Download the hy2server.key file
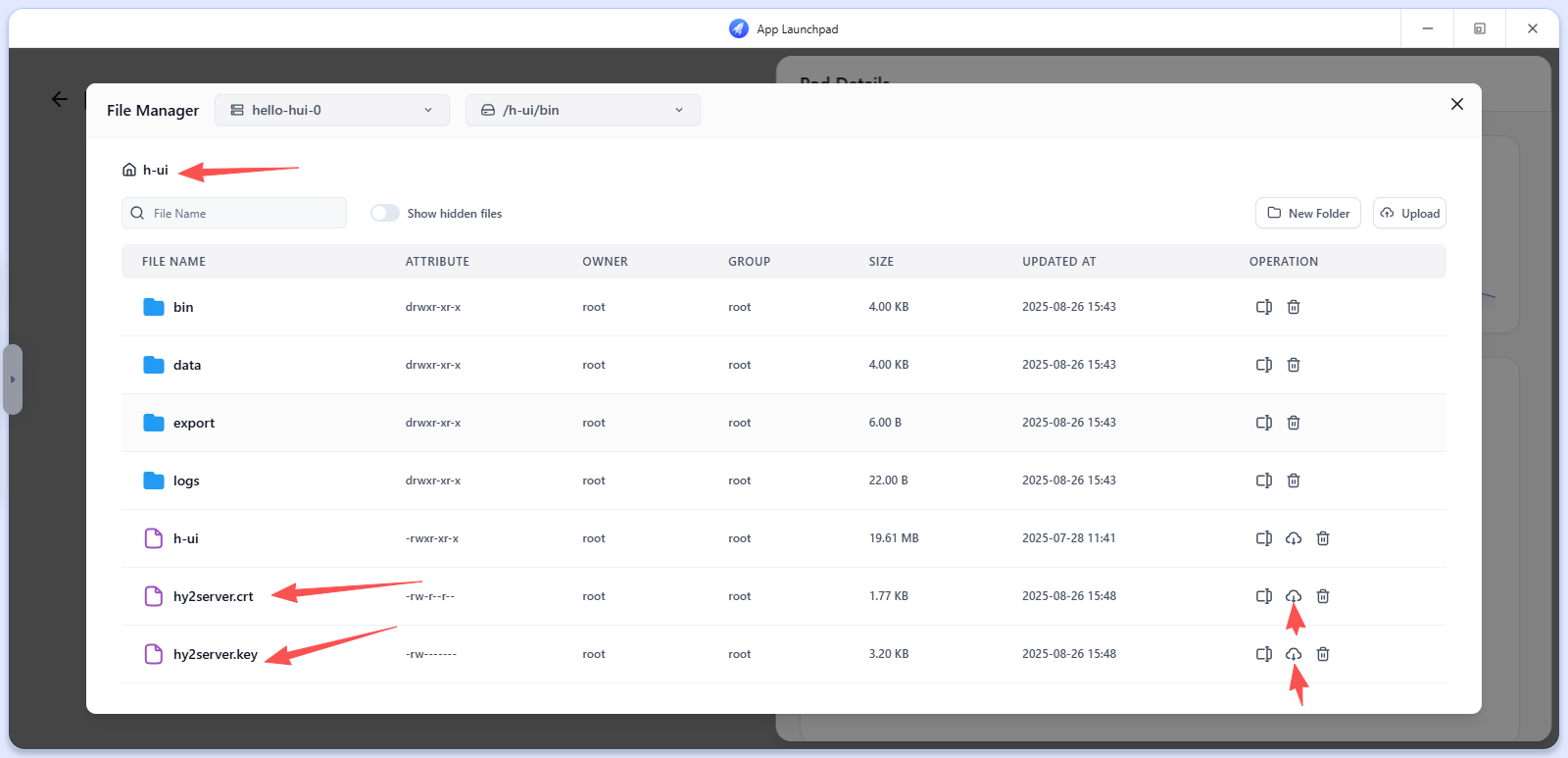This screenshot has height=758, width=1568. pyautogui.click(x=1293, y=654)
